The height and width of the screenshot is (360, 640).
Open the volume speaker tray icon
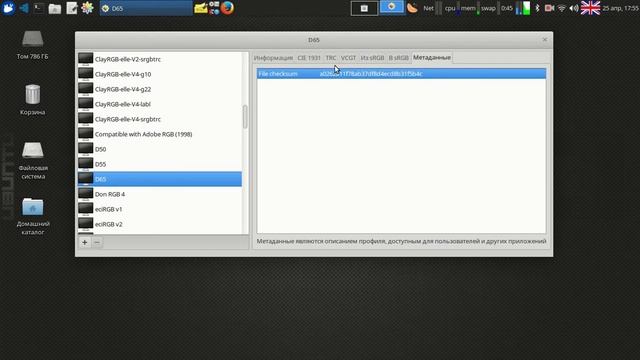coord(574,8)
